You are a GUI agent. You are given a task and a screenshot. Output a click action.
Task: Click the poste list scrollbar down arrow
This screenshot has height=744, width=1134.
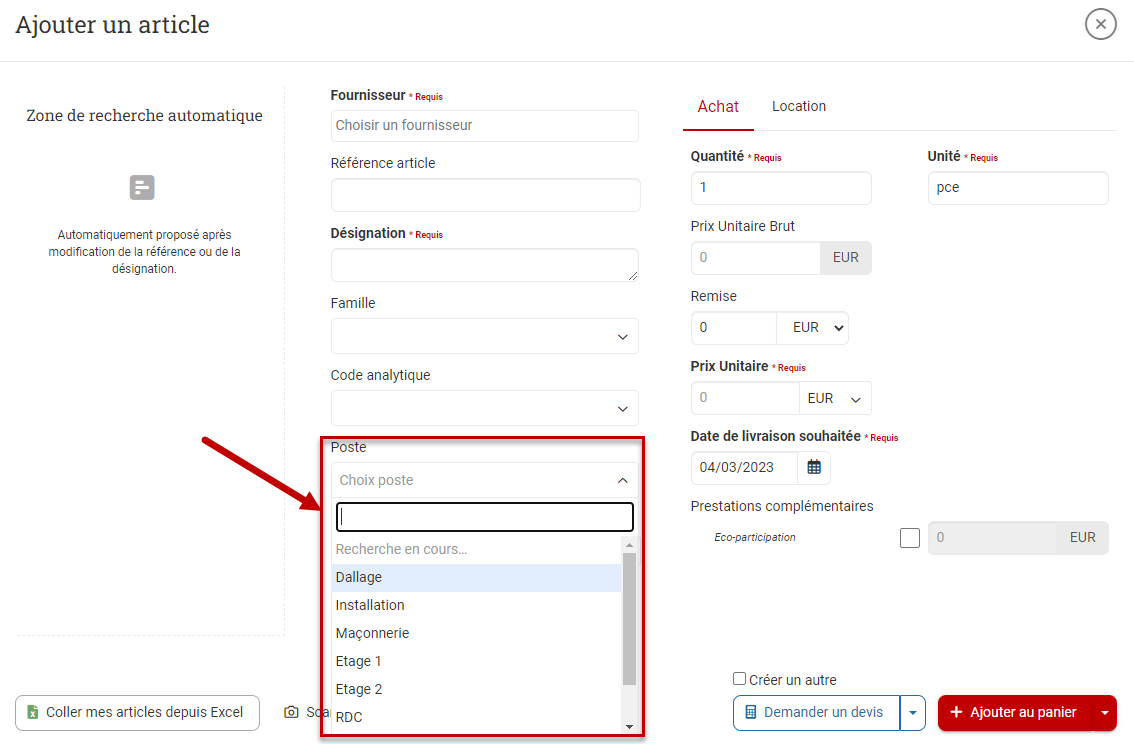(x=629, y=726)
